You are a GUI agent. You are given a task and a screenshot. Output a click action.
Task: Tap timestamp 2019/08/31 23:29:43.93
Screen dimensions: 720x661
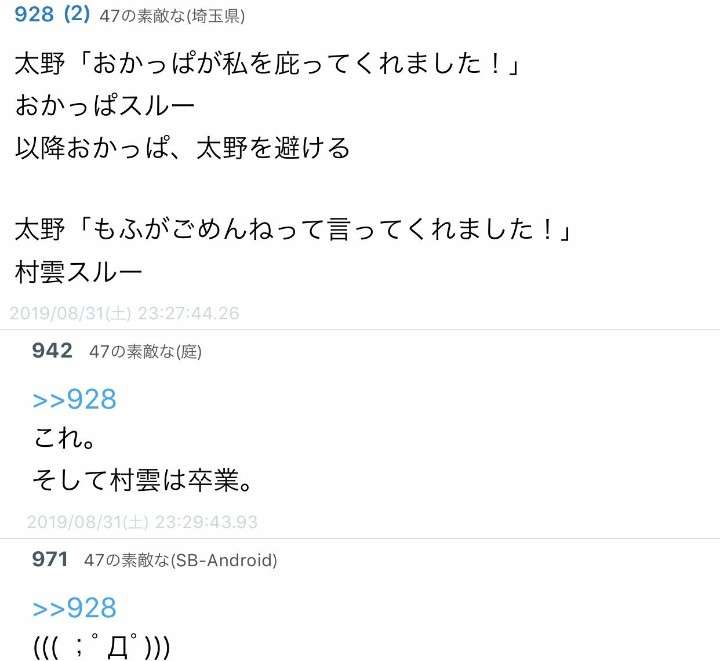[x=142, y=522]
